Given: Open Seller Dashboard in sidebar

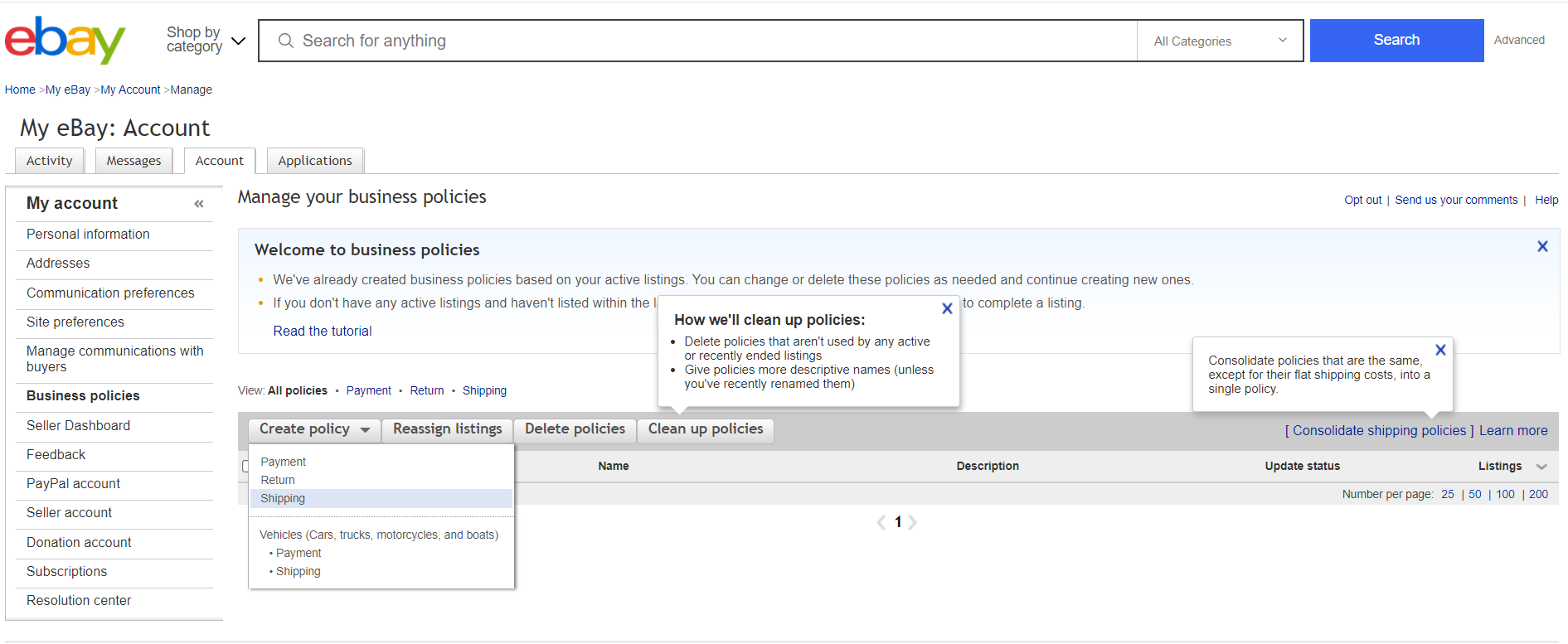Looking at the screenshot, I should pos(78,426).
